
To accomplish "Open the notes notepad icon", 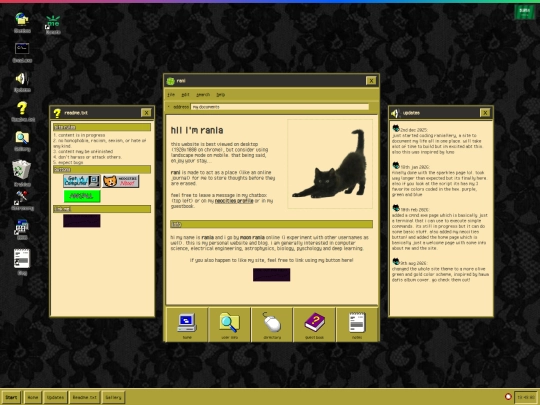I will (357, 322).
